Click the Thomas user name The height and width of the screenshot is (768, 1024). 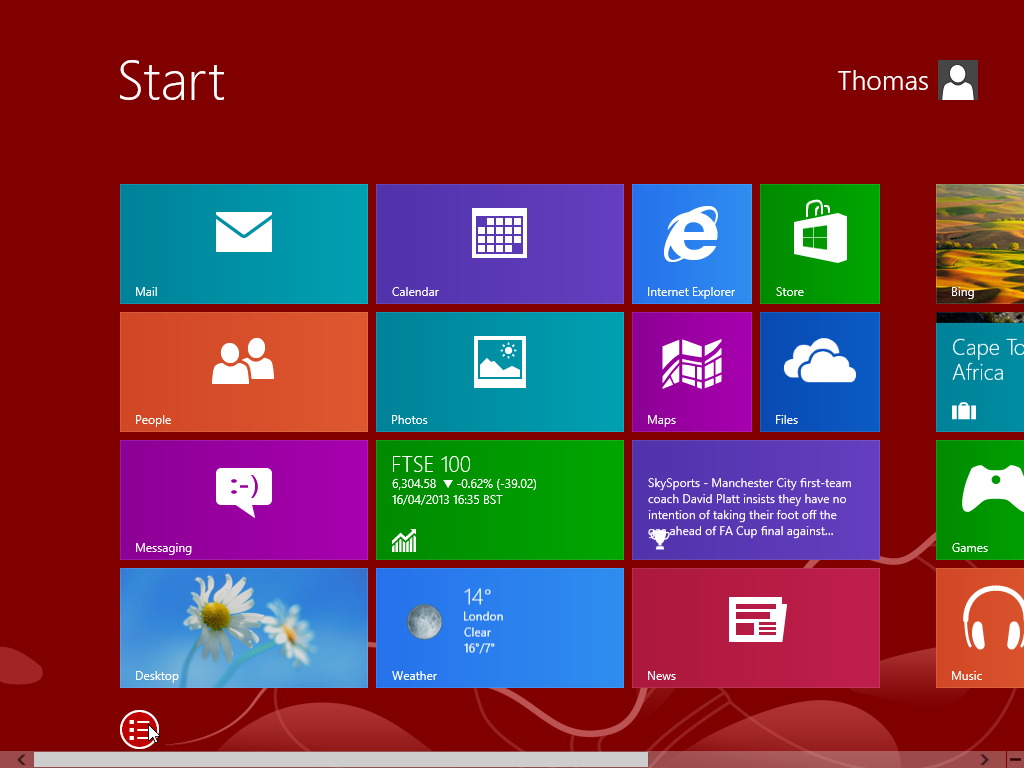[x=883, y=81]
